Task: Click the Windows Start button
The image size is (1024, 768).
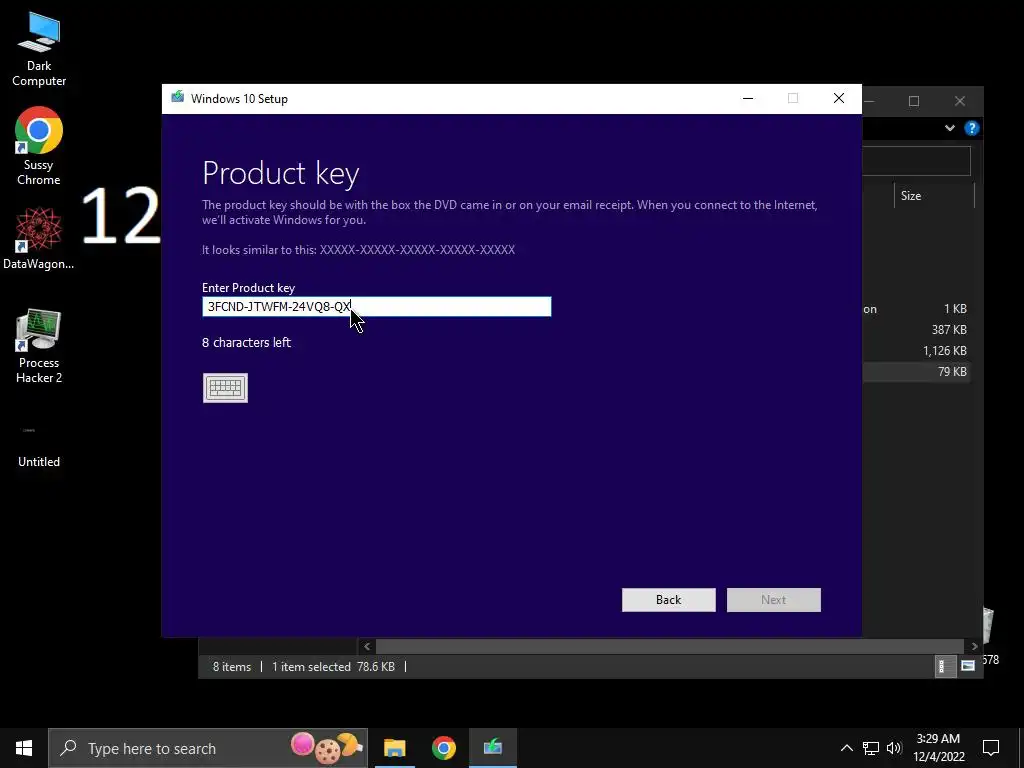Action: coord(24,748)
